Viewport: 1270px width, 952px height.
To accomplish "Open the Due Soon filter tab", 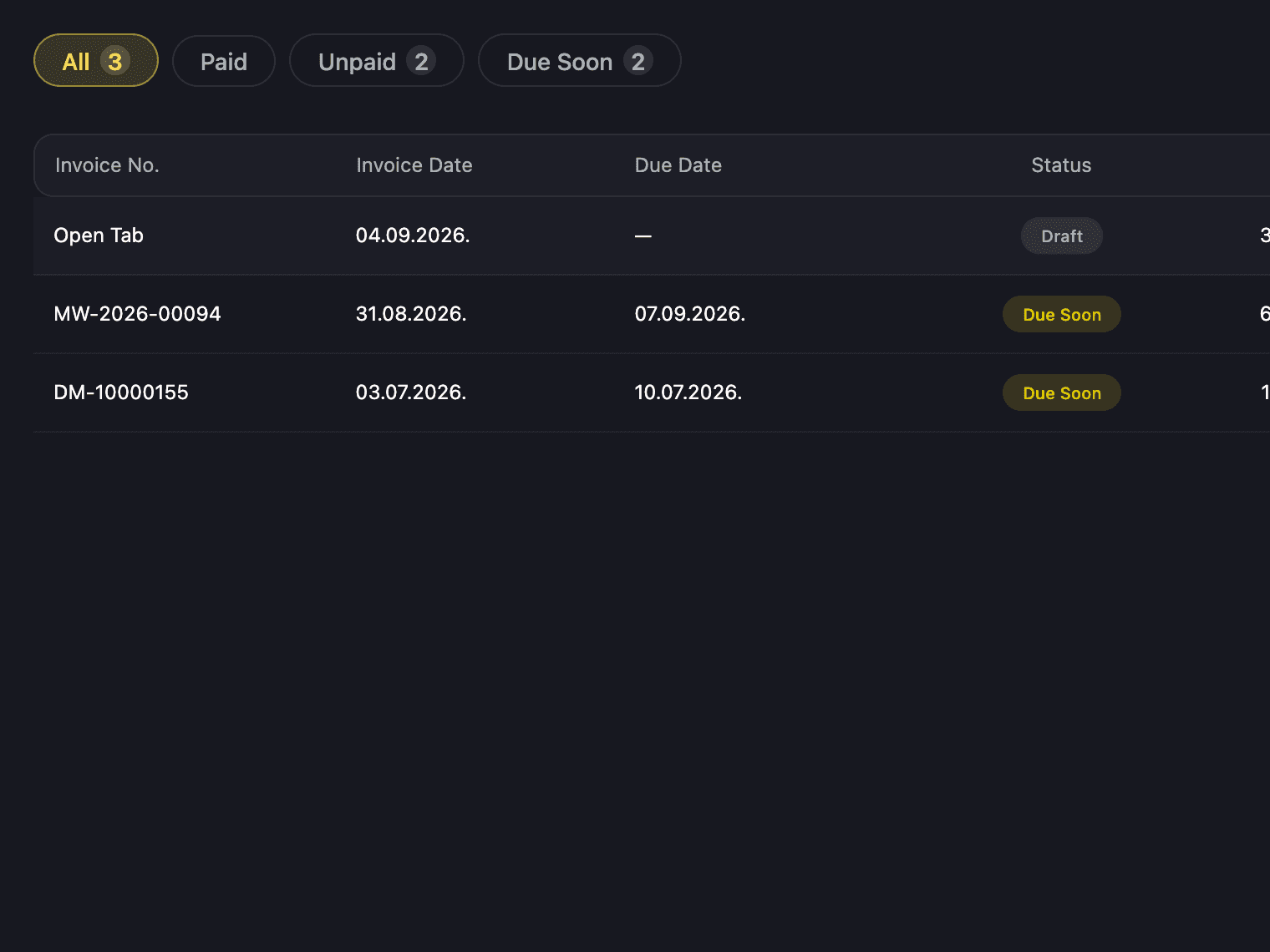I will 580,60.
